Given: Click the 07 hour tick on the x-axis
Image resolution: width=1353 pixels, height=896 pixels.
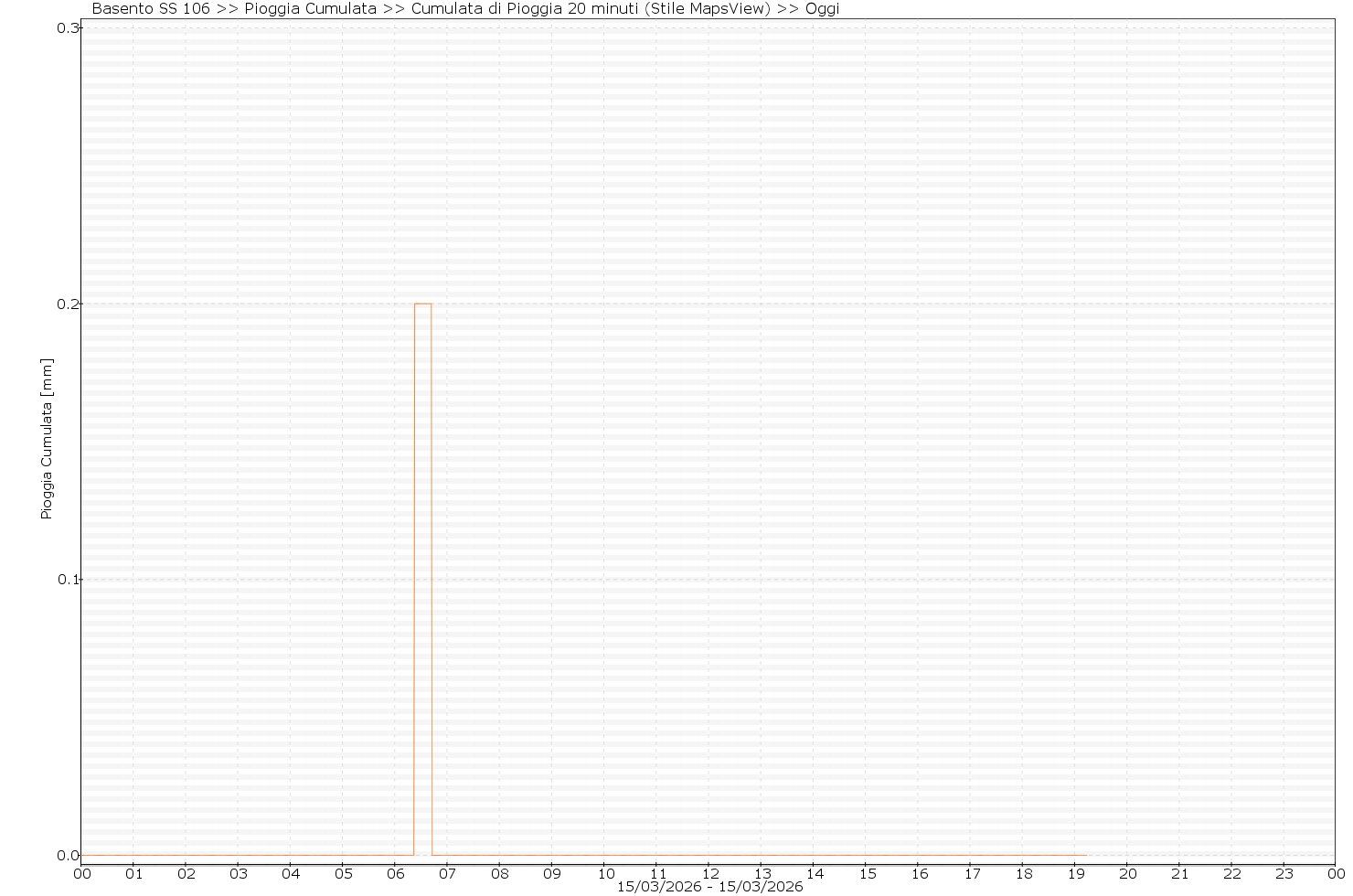Looking at the screenshot, I should (447, 873).
